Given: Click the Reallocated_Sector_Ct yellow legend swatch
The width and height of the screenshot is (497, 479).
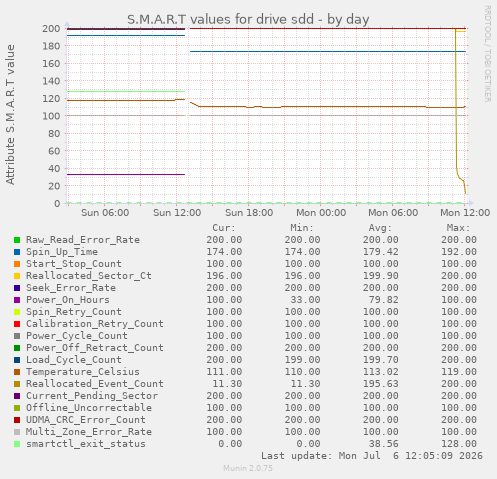Looking at the screenshot, I should coord(17,276).
